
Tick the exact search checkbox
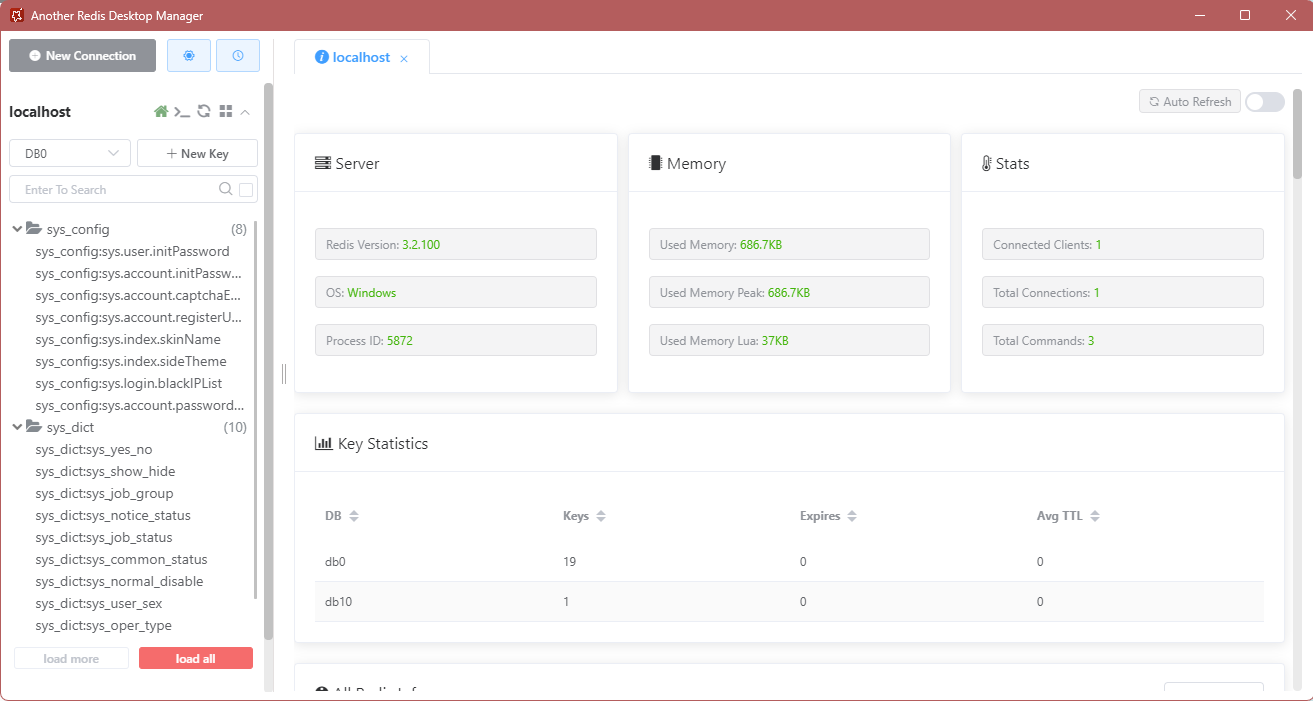point(246,189)
